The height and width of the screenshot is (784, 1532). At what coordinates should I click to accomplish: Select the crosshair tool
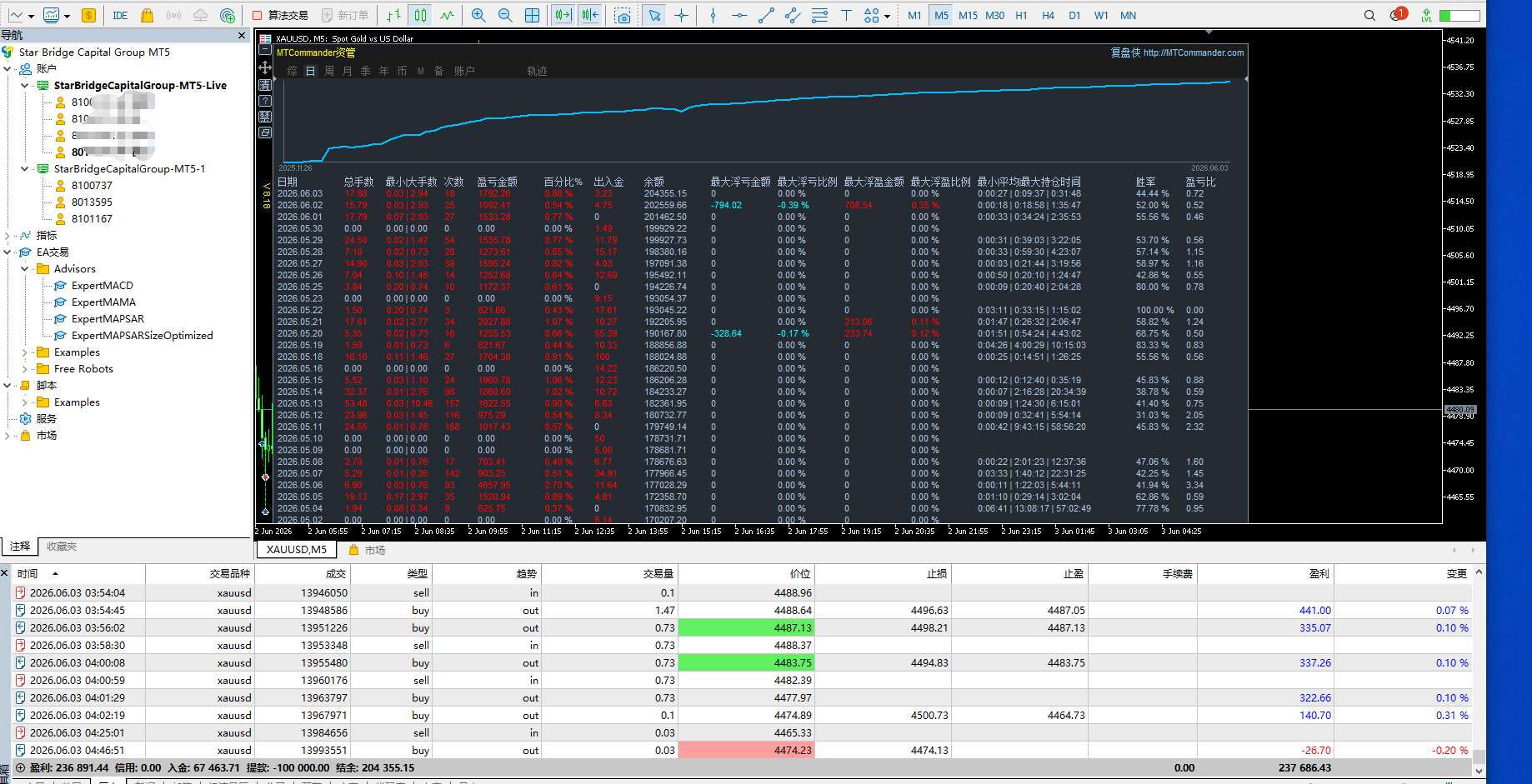[x=682, y=15]
